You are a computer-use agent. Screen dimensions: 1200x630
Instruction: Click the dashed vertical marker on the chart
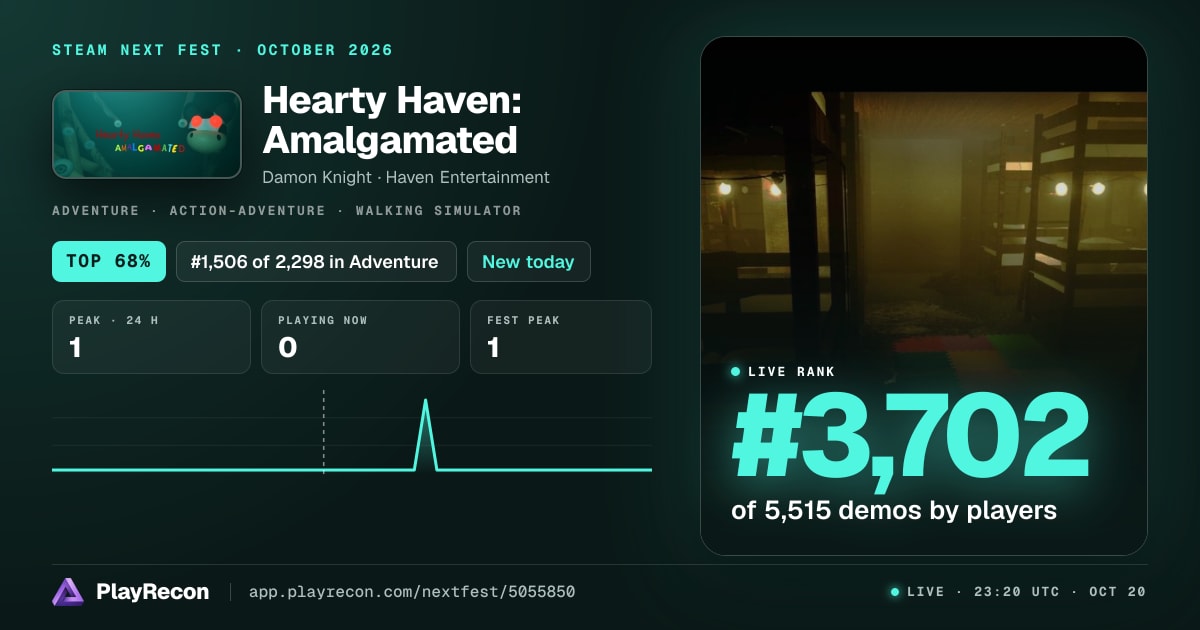323,431
